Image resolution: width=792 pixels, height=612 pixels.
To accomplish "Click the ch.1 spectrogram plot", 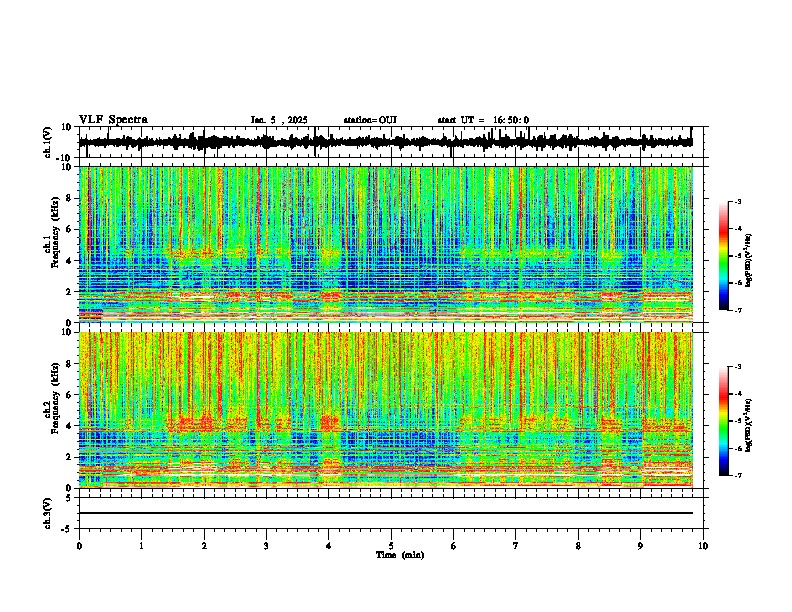I will coord(386,244).
